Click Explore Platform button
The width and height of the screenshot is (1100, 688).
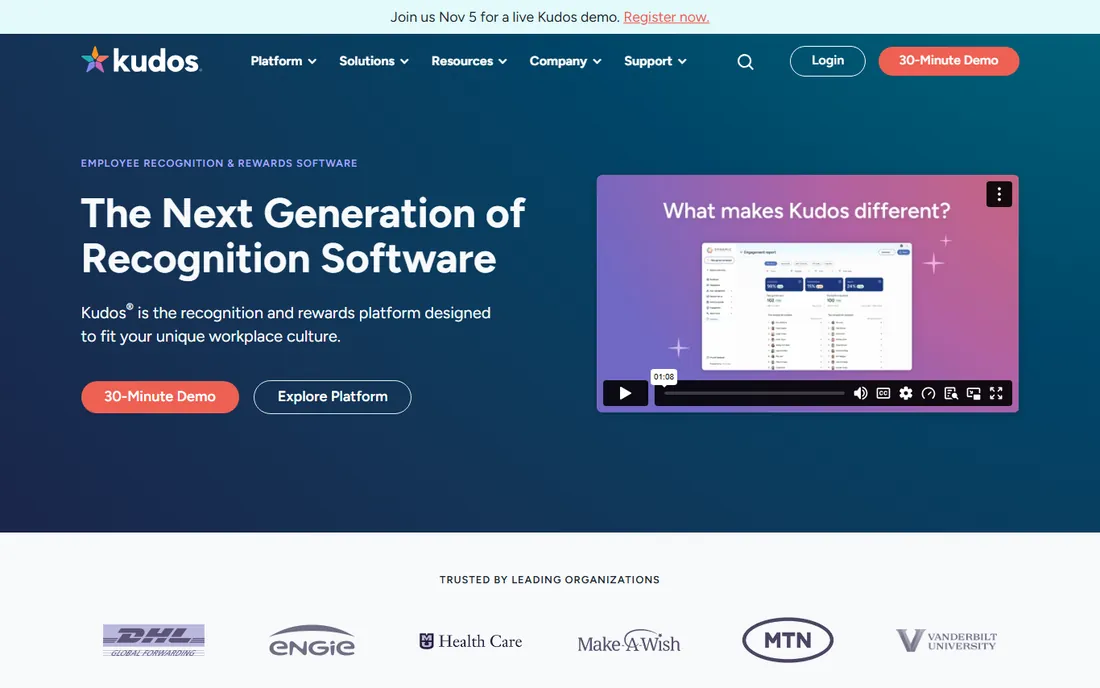click(333, 397)
